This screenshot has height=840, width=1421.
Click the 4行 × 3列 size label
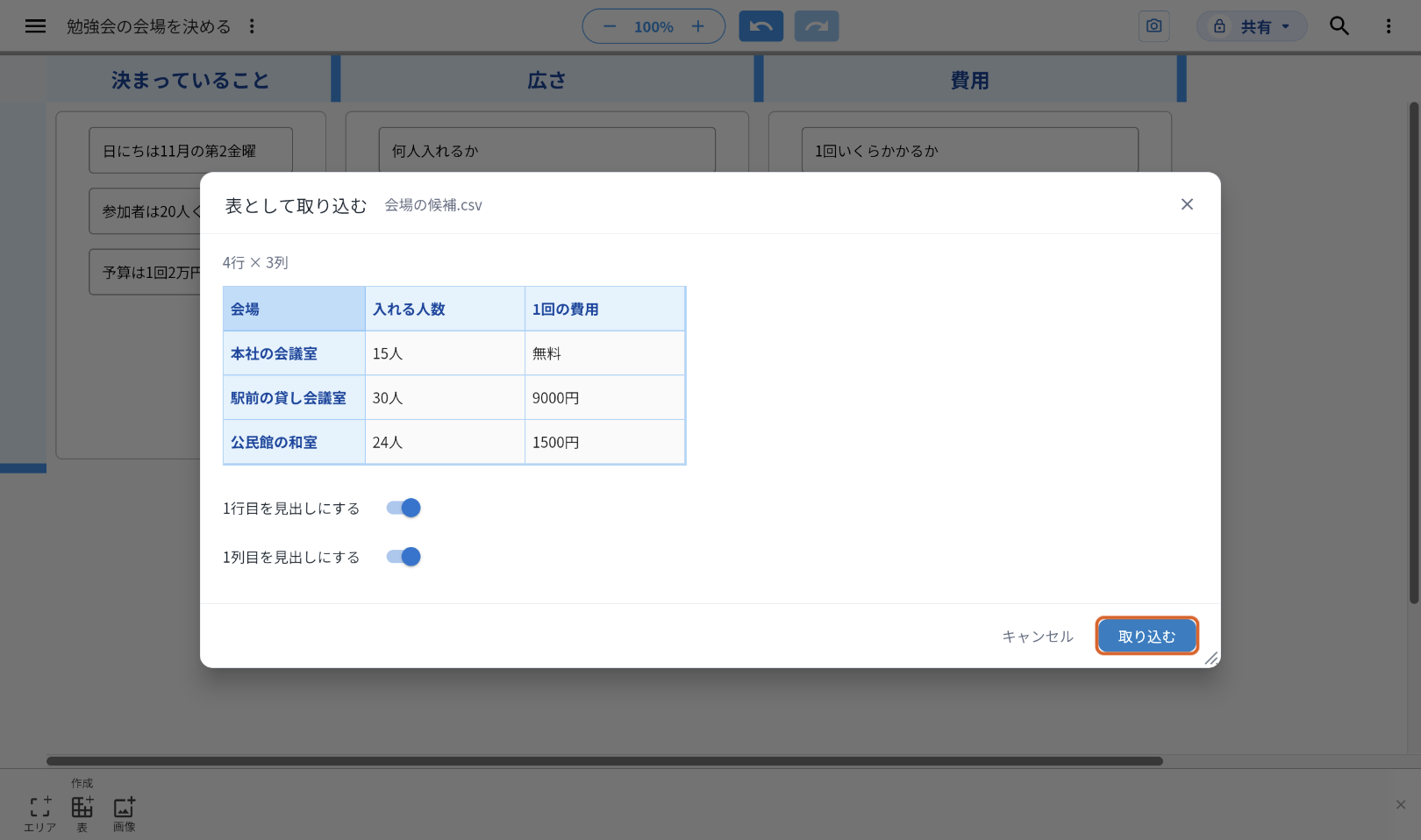point(255,262)
